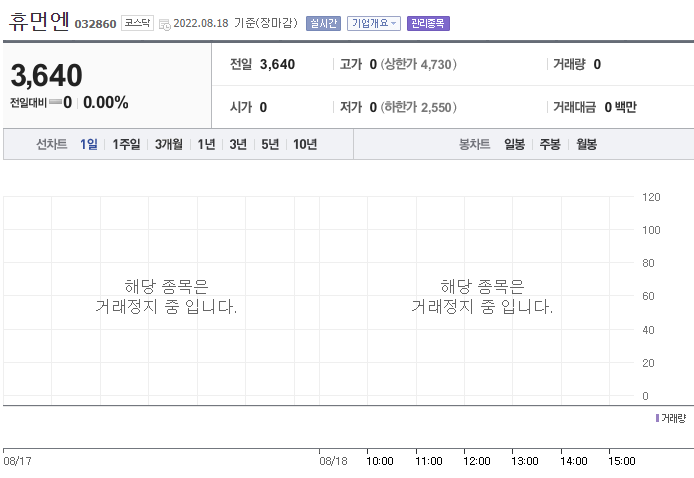Select the 10년 line chart tab

tap(305, 144)
